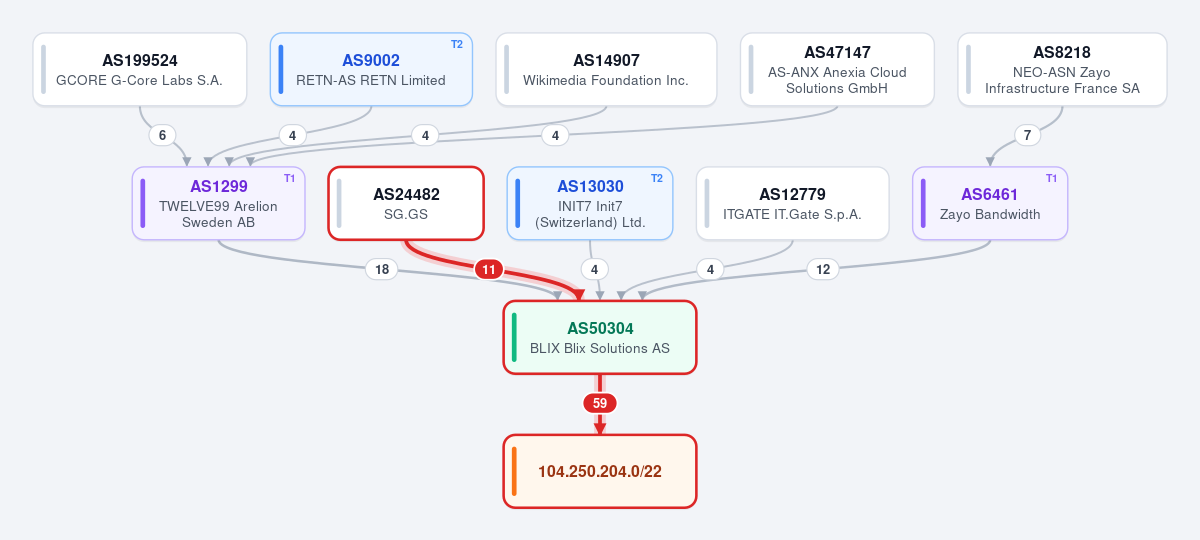Click the 104.250.204.0/22 prefix box

pos(600,471)
